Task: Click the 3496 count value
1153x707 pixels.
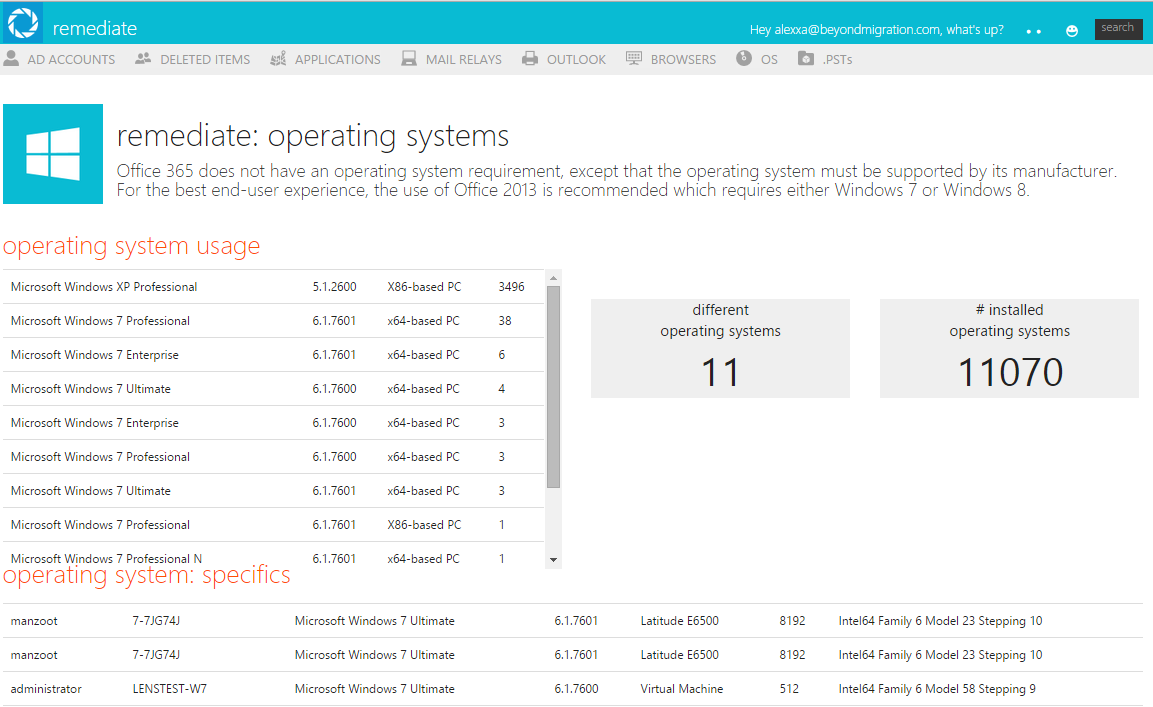Action: pos(511,287)
